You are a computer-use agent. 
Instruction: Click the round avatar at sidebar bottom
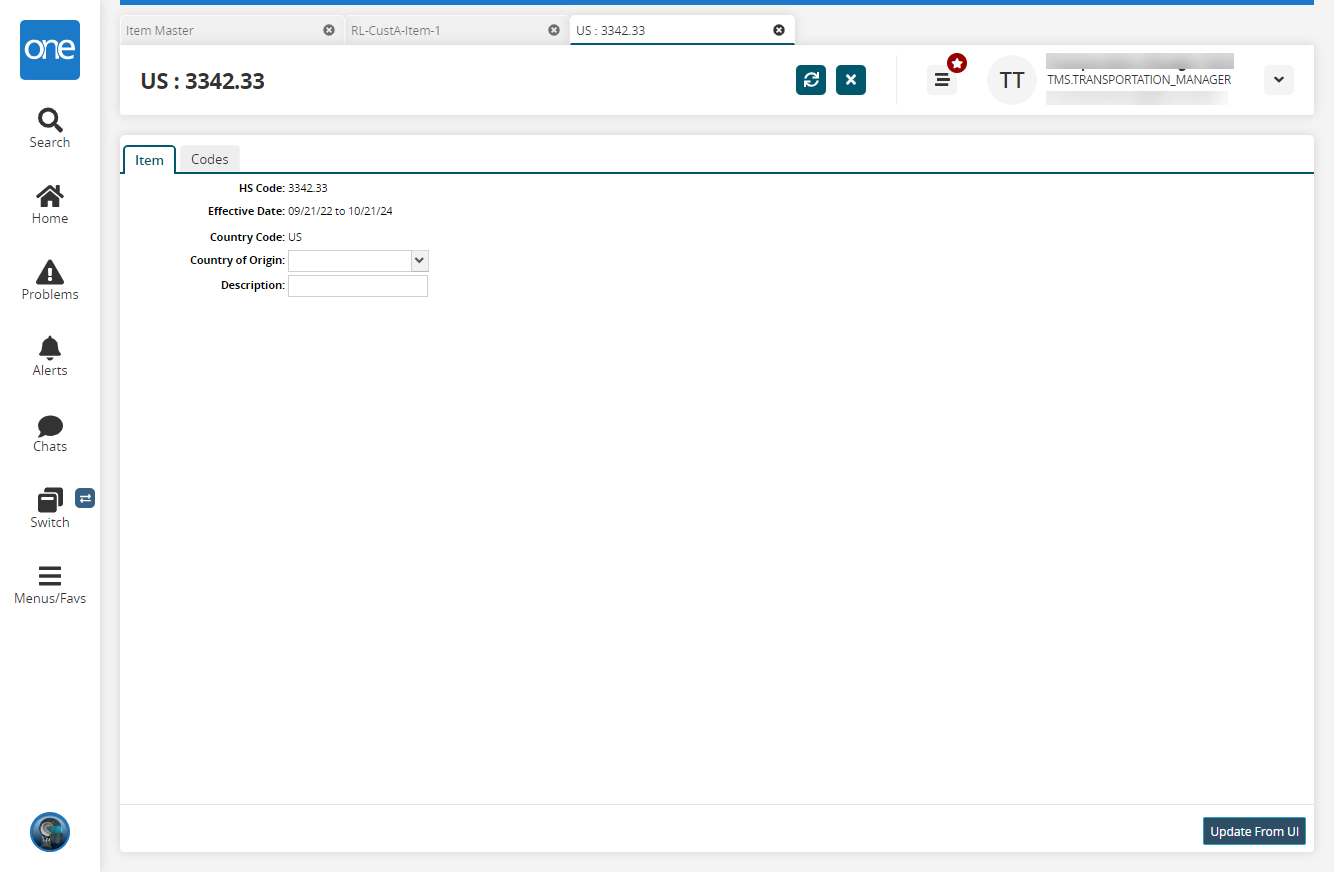coord(50,832)
